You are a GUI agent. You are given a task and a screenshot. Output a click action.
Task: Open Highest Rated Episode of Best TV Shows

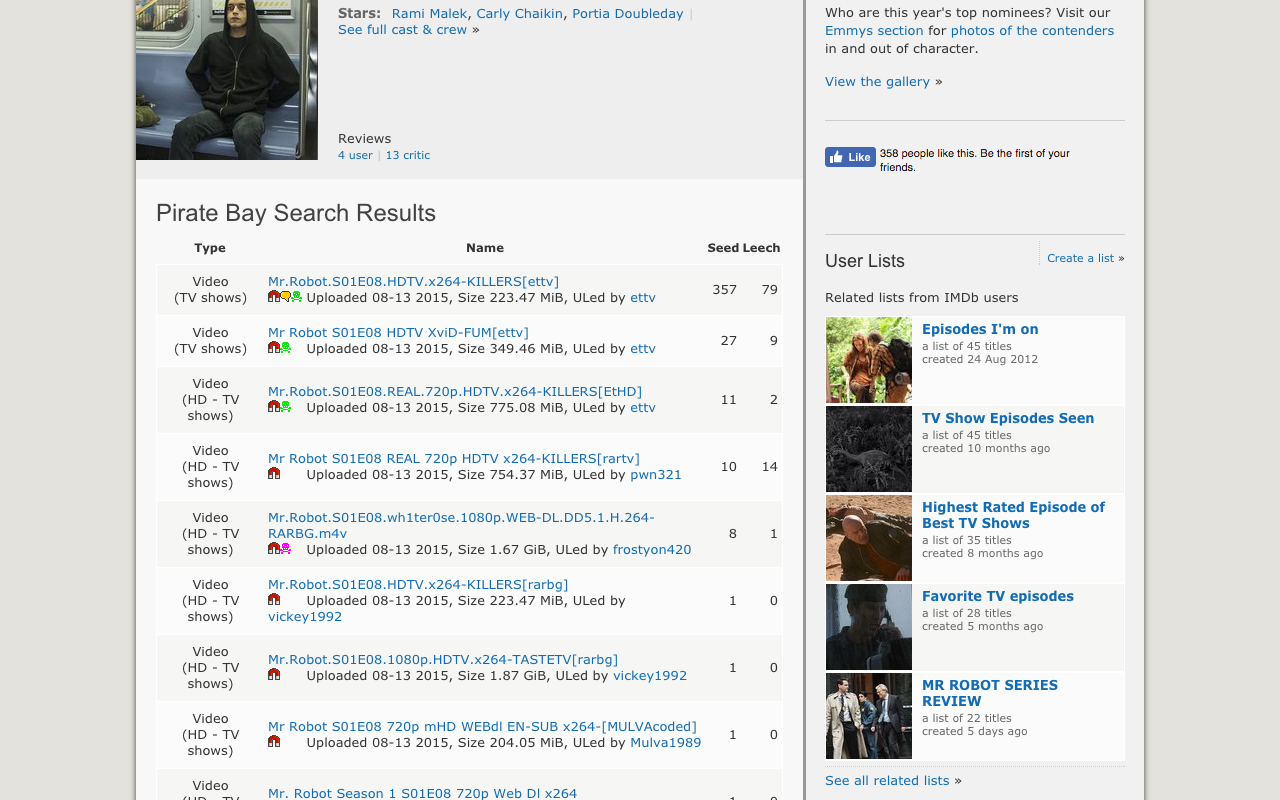pos(1013,515)
